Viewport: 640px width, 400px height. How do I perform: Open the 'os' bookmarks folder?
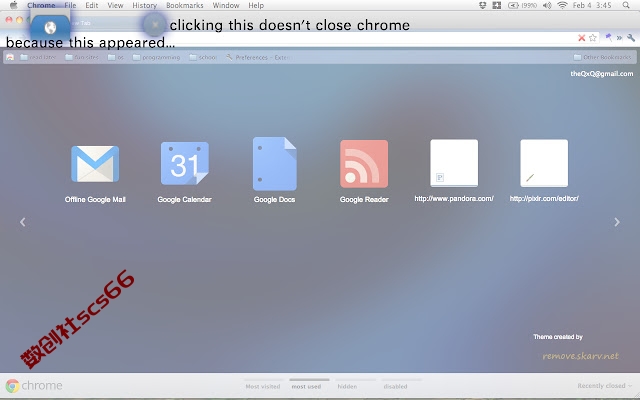(x=116, y=57)
